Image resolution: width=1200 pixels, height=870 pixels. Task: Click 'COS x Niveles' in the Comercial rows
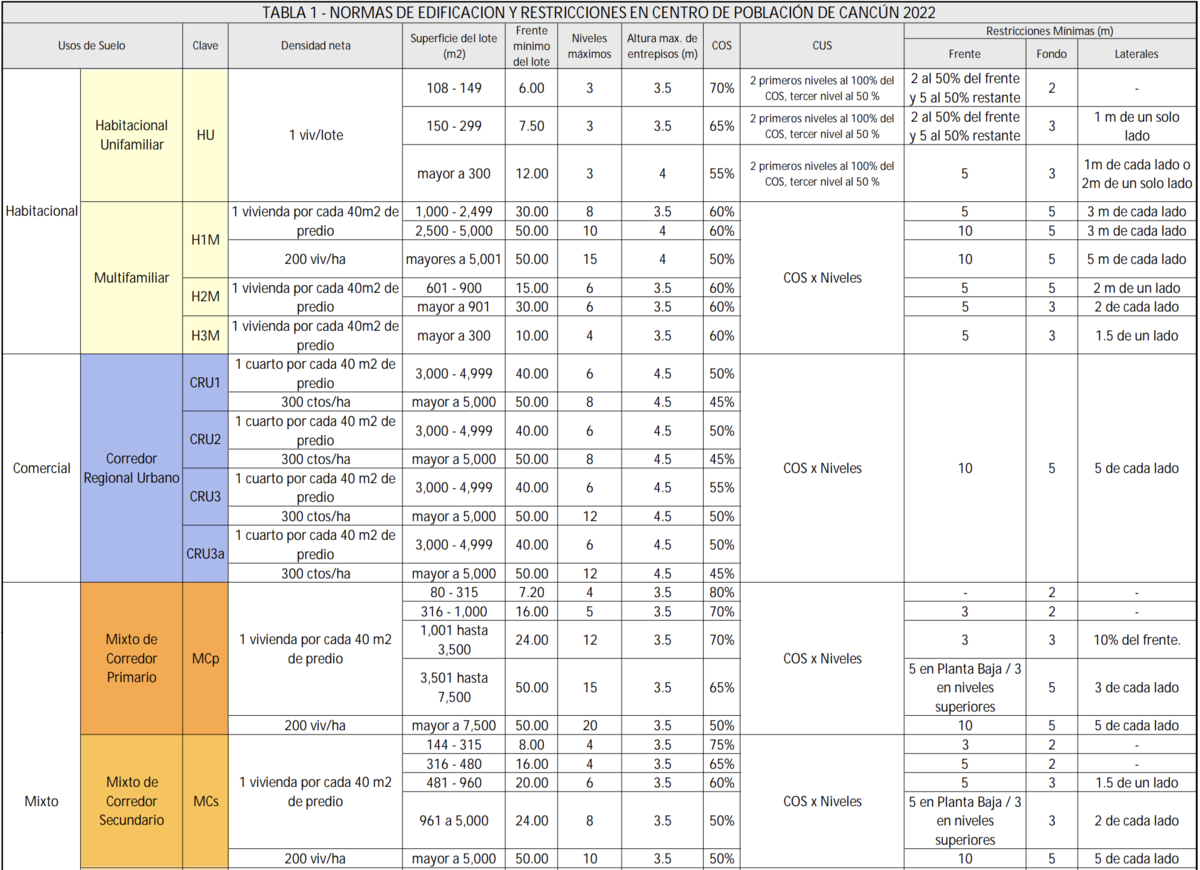[x=822, y=468]
